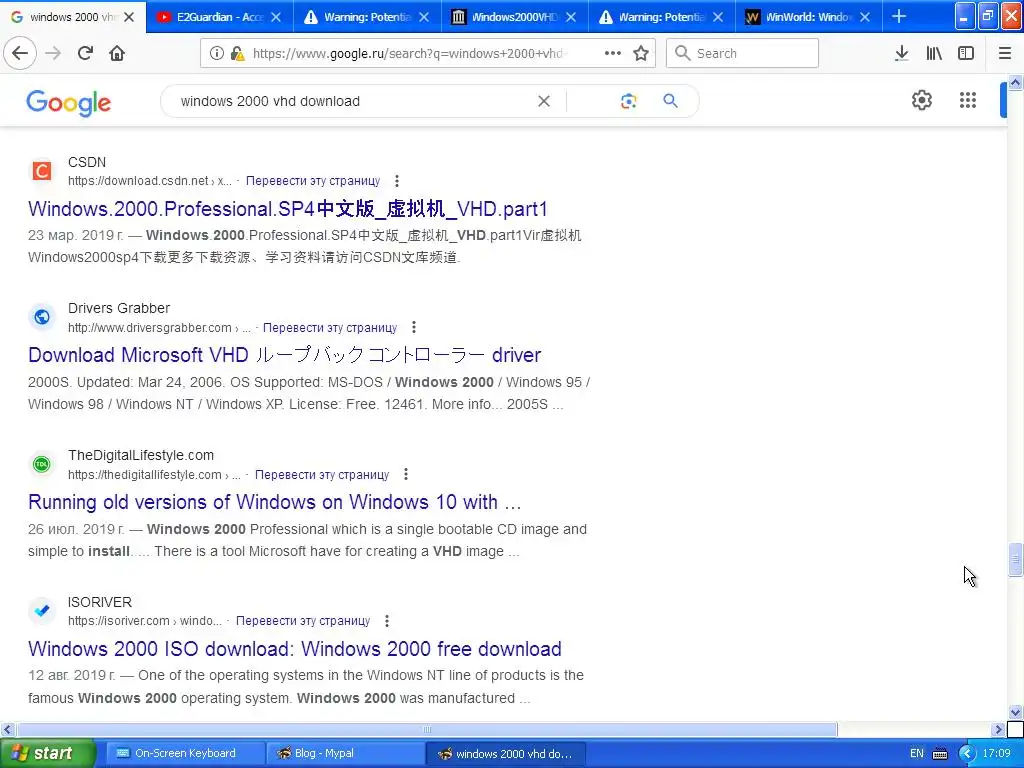Switch to Blog - Mypal taskbar window

click(x=345, y=753)
